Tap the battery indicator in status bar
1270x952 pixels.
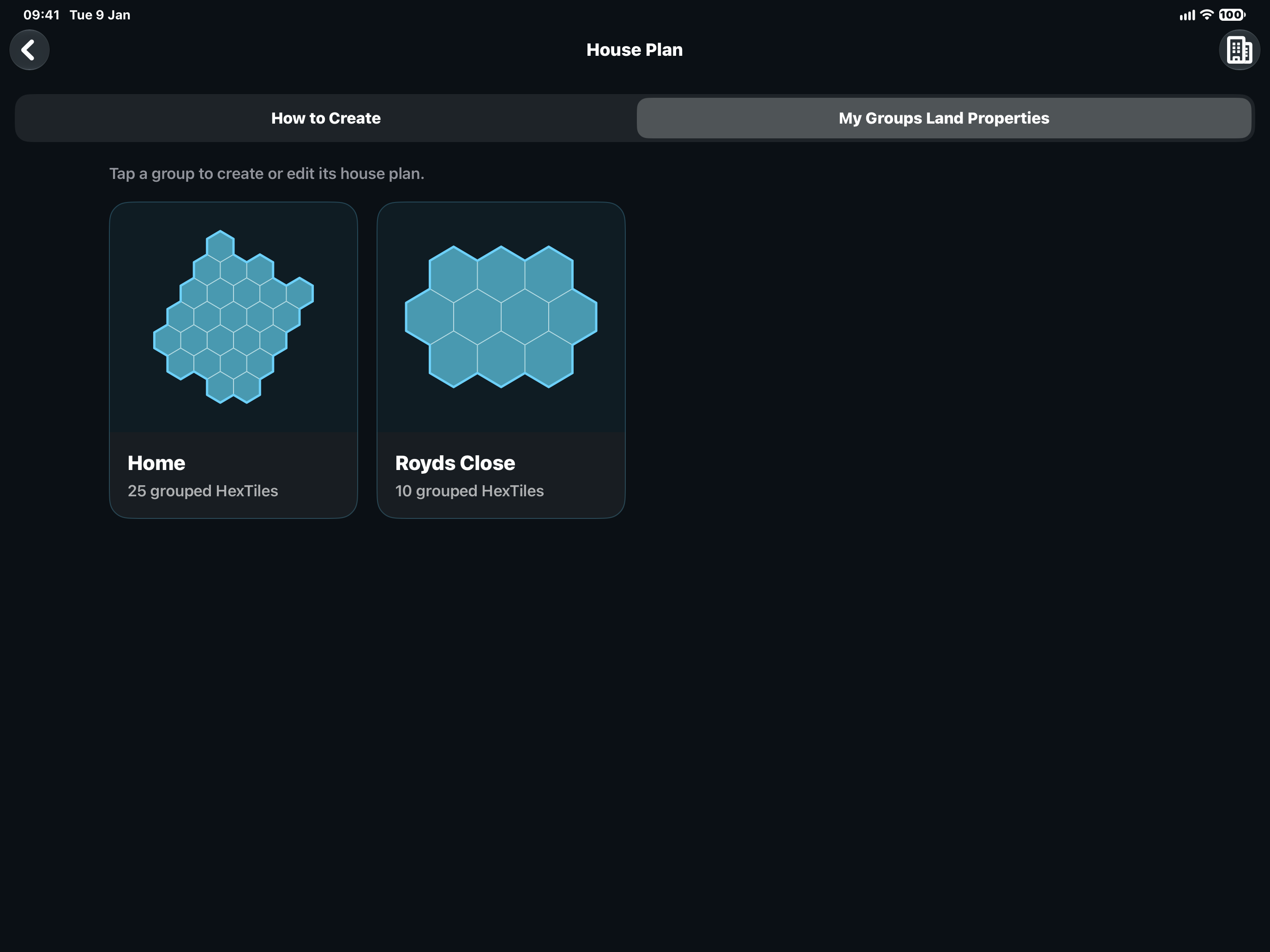coord(1232,15)
